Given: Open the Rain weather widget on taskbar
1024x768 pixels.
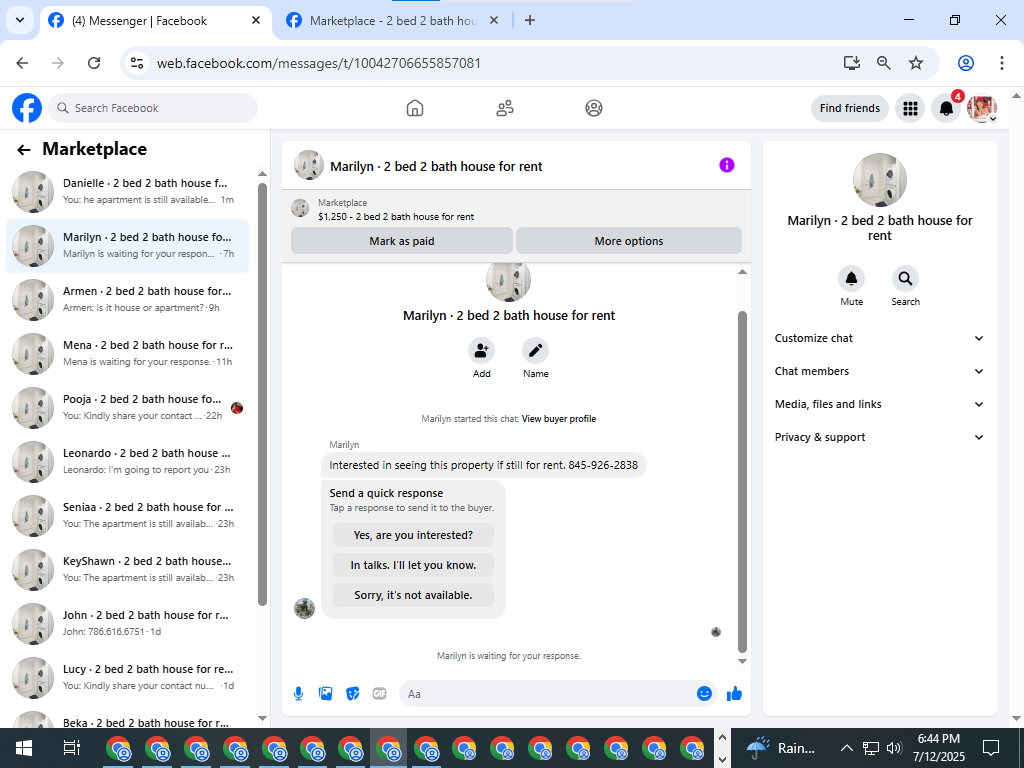Looking at the screenshot, I should click(x=781, y=748).
